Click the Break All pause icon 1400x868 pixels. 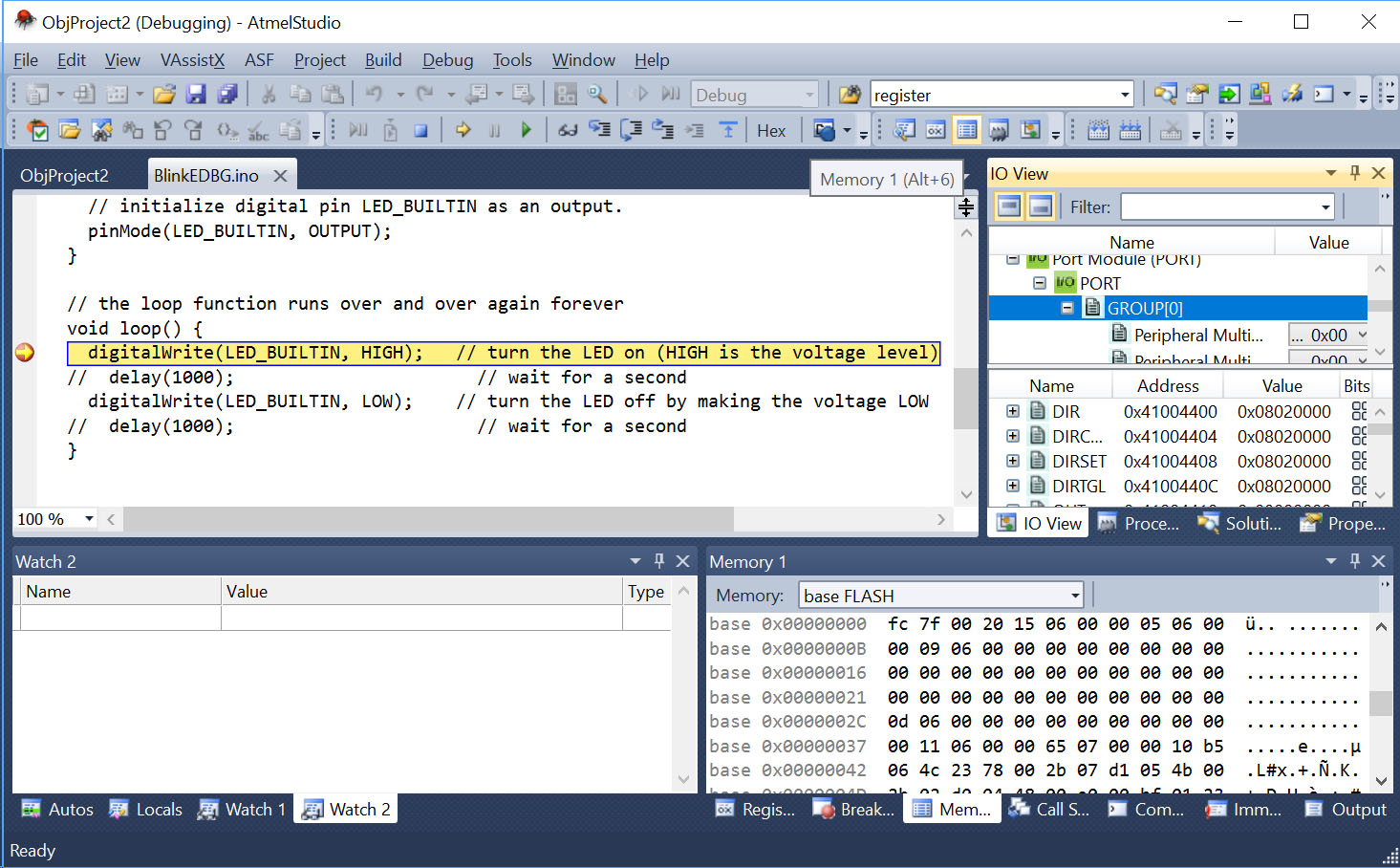[x=495, y=130]
